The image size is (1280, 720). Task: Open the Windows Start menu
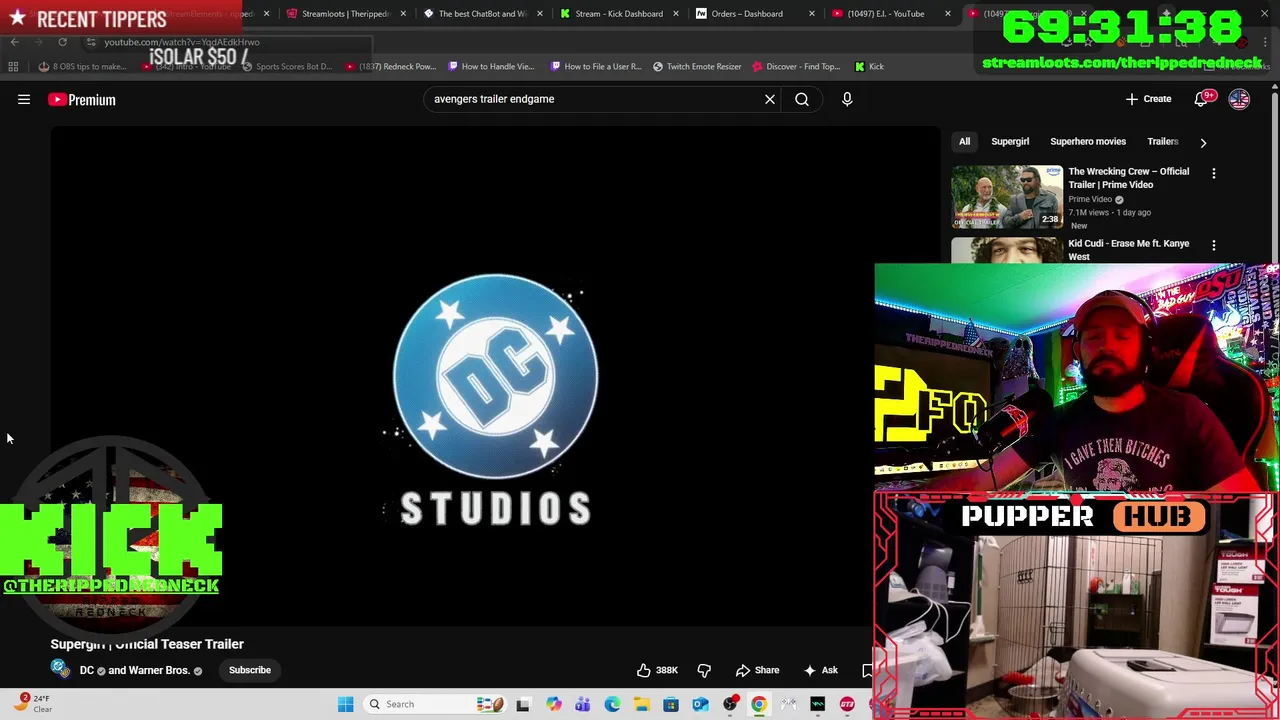point(345,704)
